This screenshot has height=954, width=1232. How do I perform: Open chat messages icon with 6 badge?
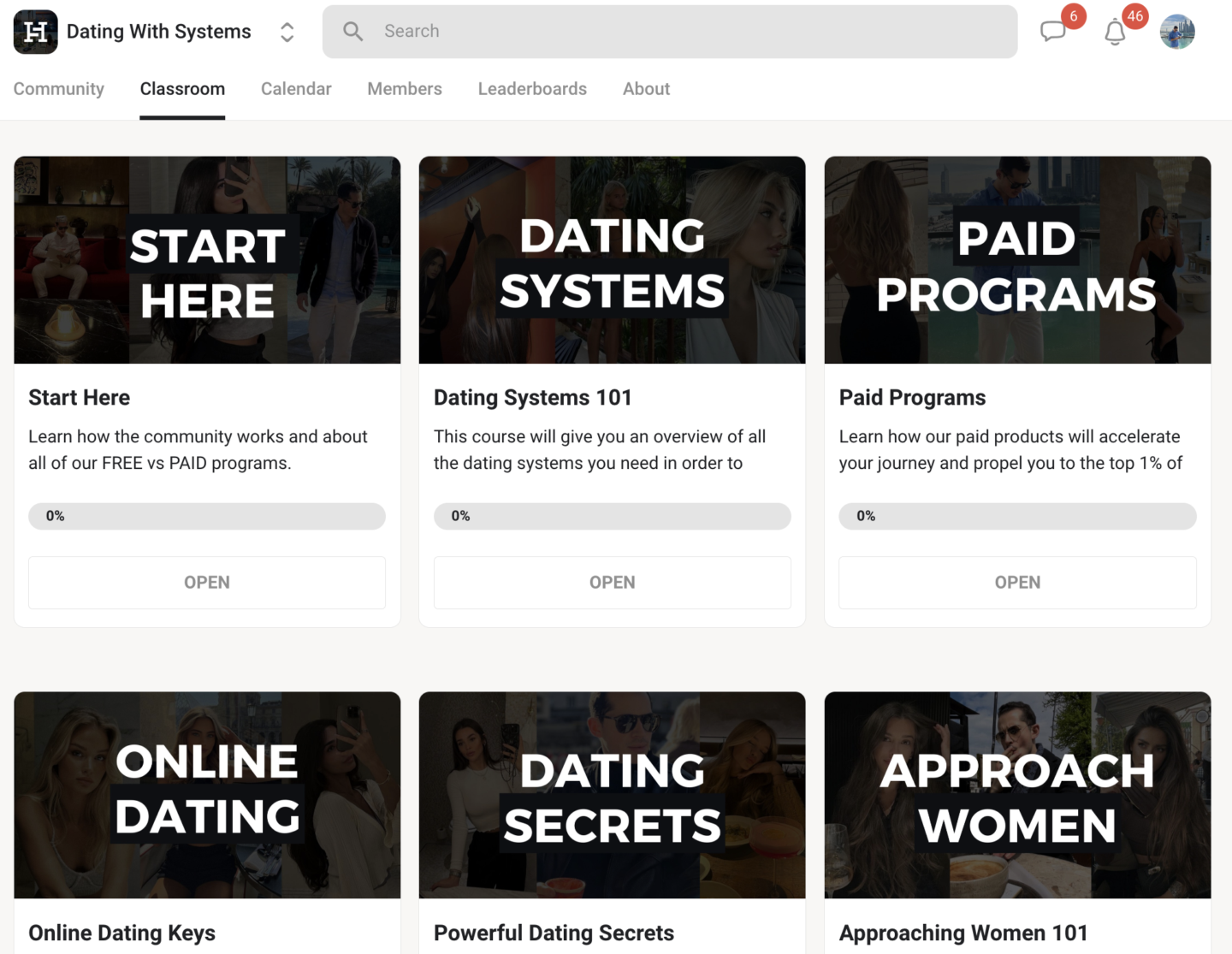click(x=1053, y=32)
